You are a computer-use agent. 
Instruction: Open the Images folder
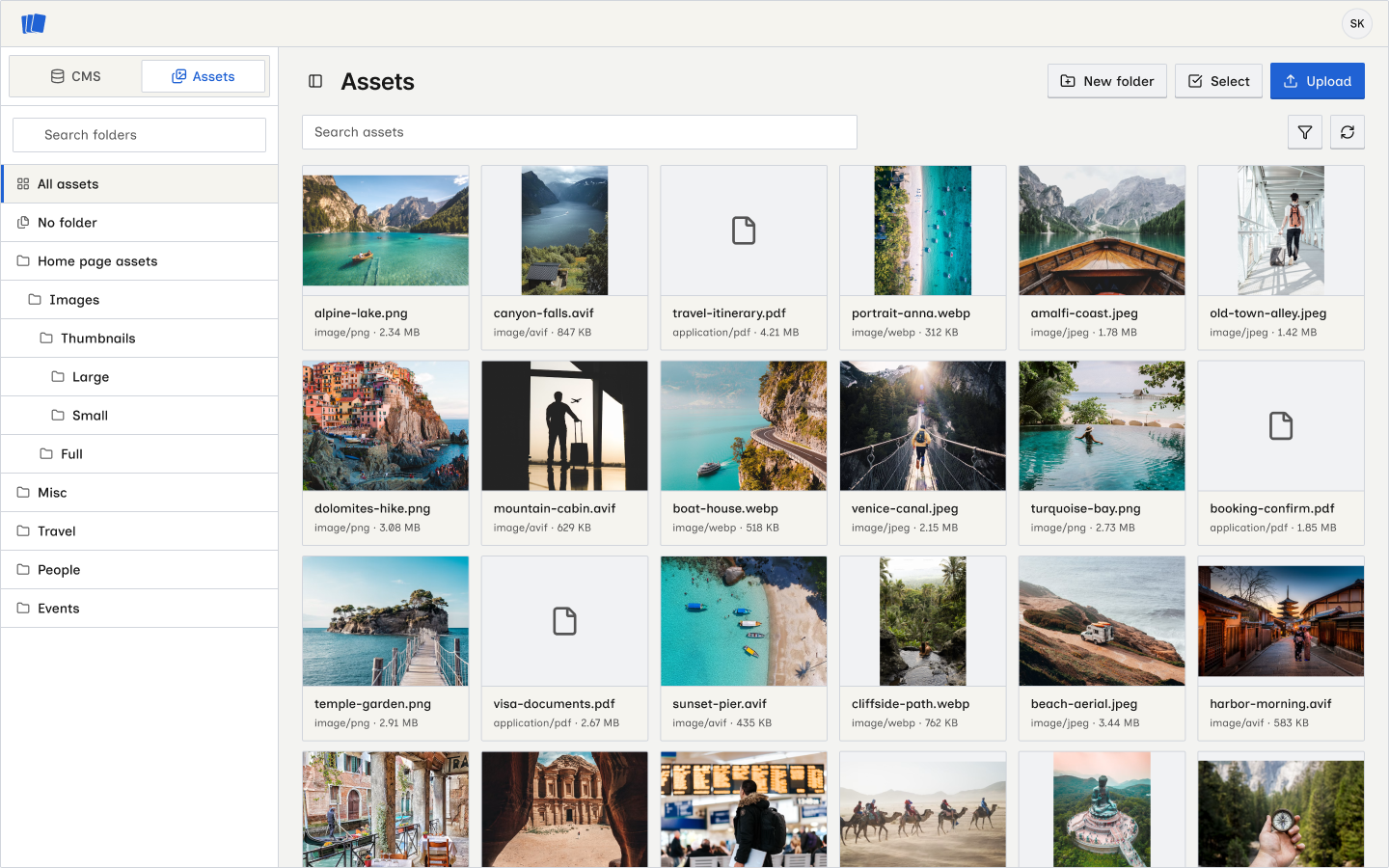pos(140,299)
